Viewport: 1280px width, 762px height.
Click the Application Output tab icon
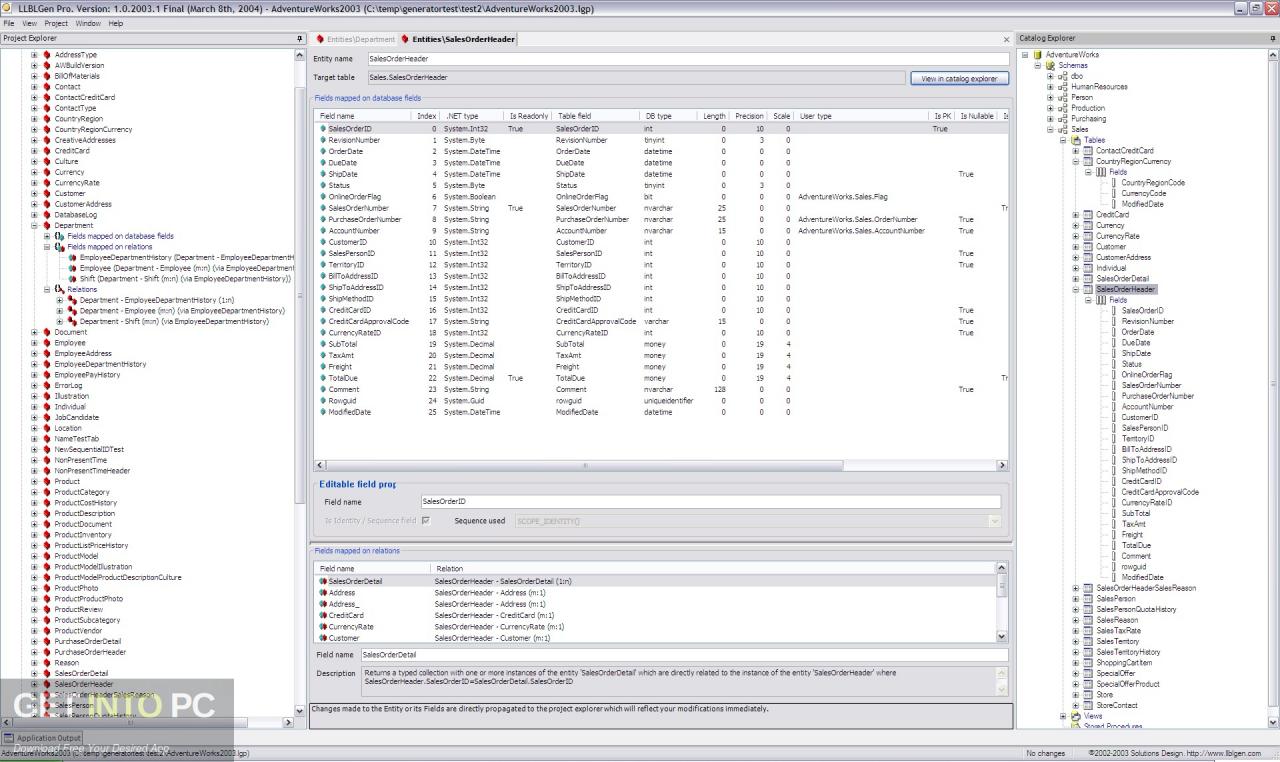click(9, 738)
